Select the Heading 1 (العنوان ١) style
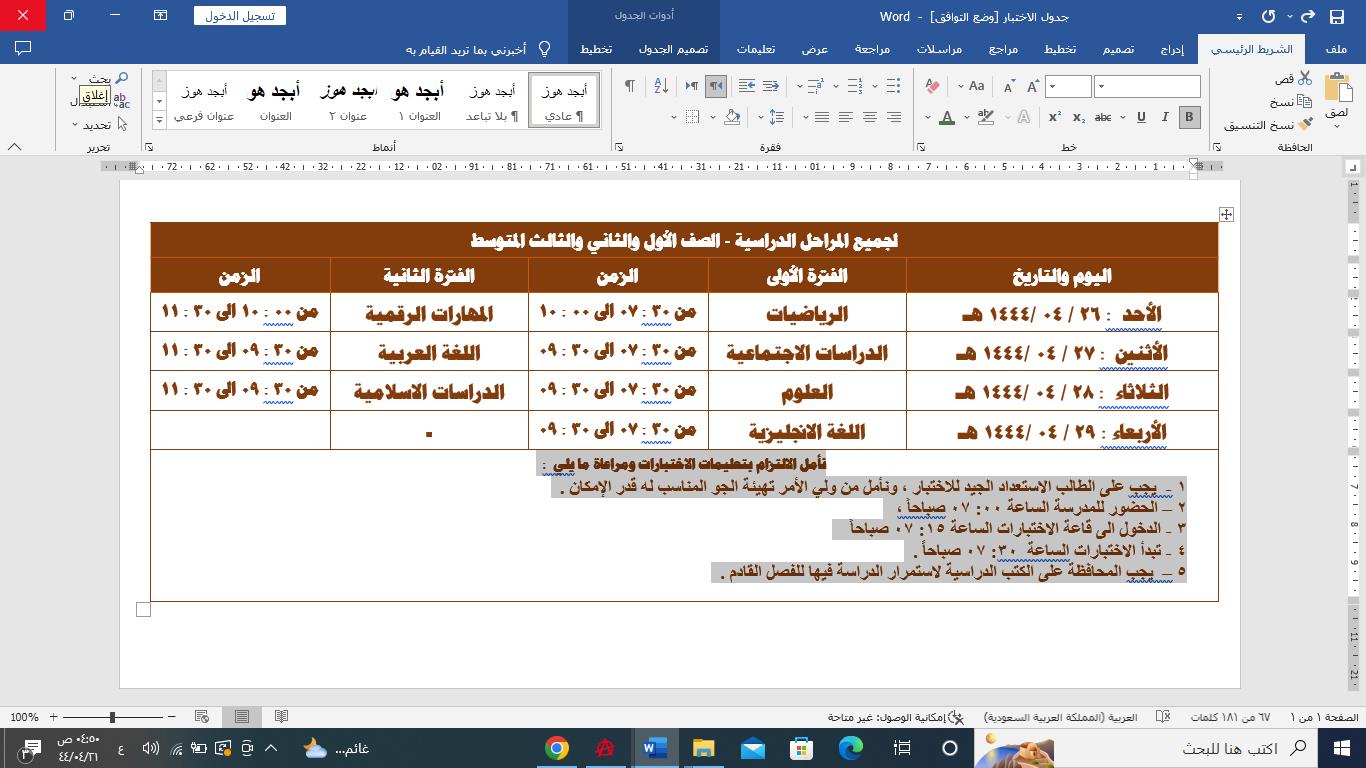This screenshot has width=1366, height=768. tap(419, 101)
